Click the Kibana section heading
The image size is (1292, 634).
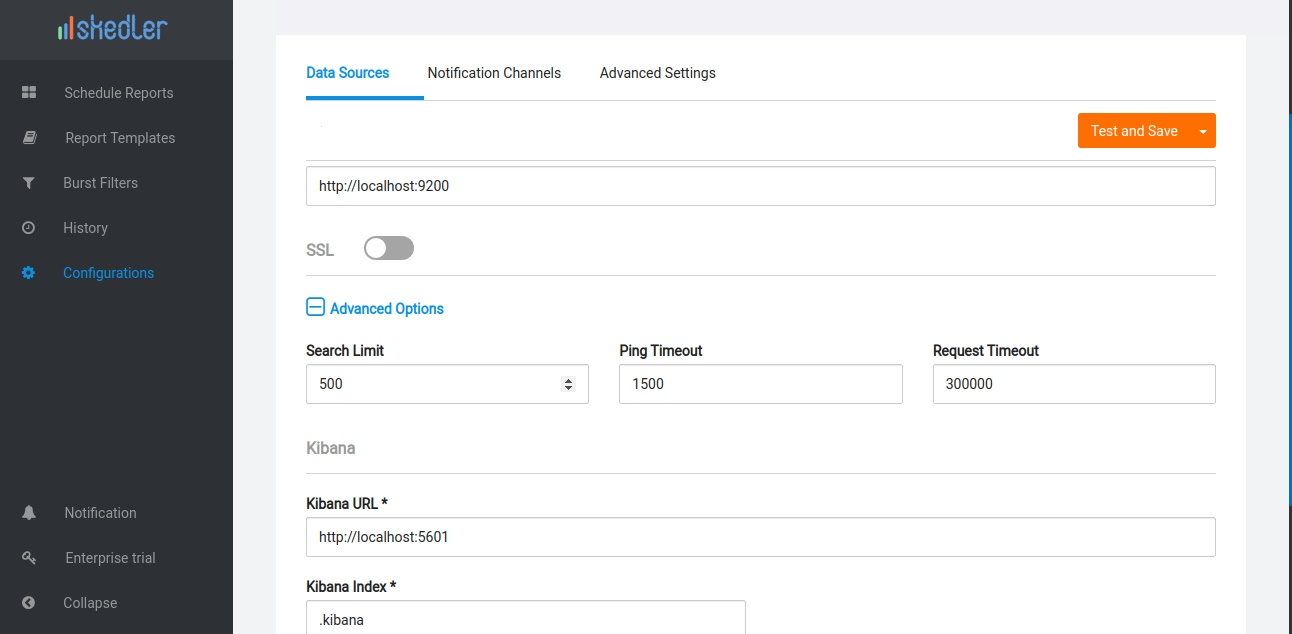pyautogui.click(x=331, y=448)
